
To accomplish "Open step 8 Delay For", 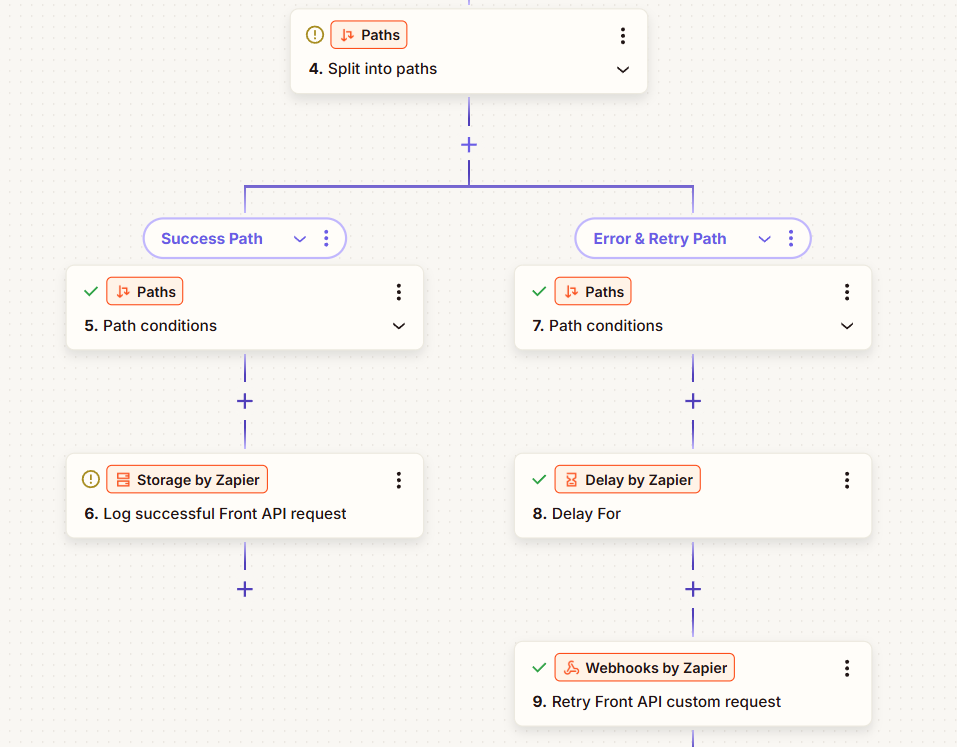I will tap(693, 496).
